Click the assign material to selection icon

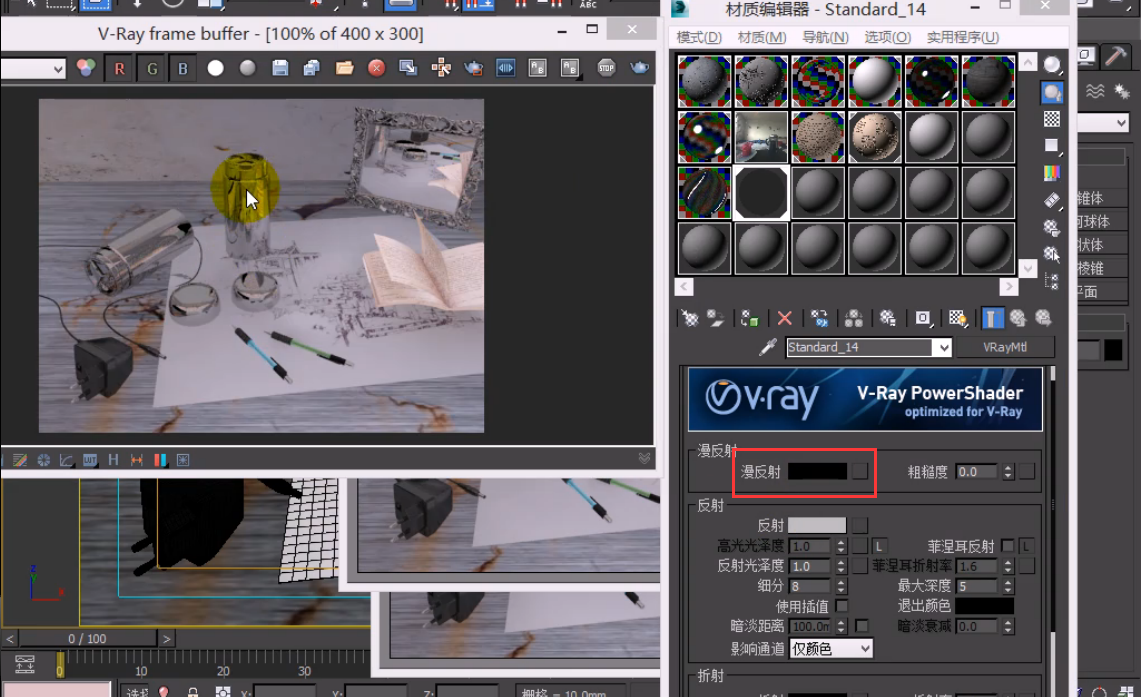click(750, 318)
